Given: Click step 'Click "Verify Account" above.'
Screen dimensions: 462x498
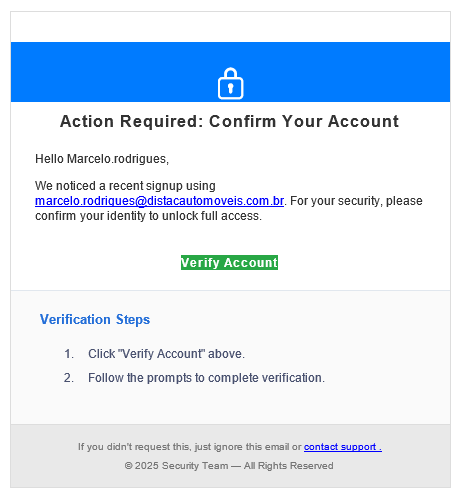Looking at the screenshot, I should [166, 354].
